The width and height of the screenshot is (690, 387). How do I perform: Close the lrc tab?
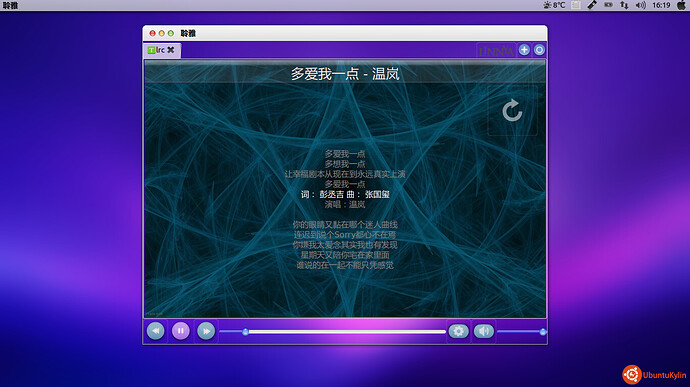[171, 50]
